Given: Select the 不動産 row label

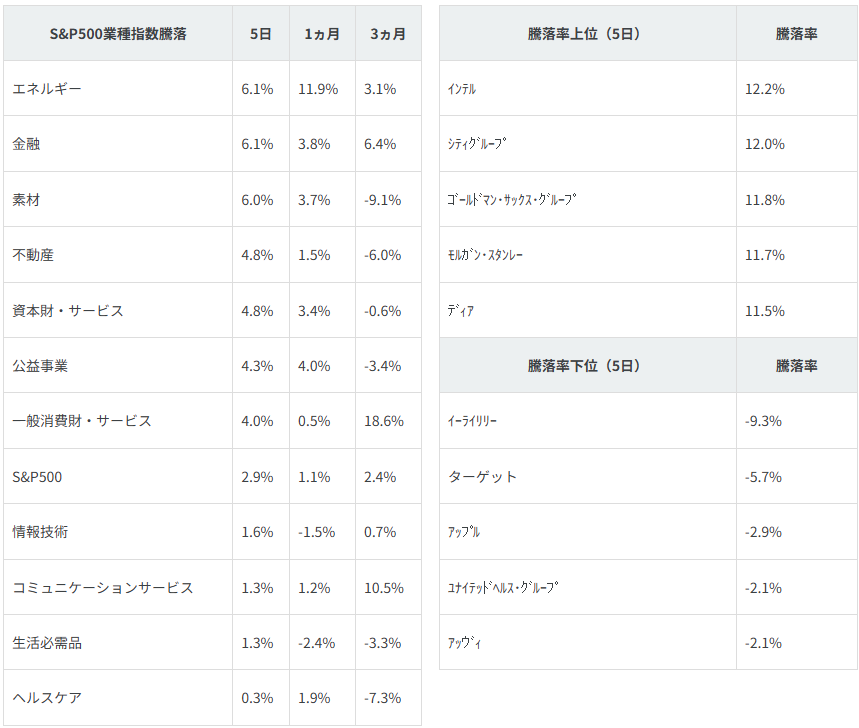Looking at the screenshot, I should tap(33, 255).
